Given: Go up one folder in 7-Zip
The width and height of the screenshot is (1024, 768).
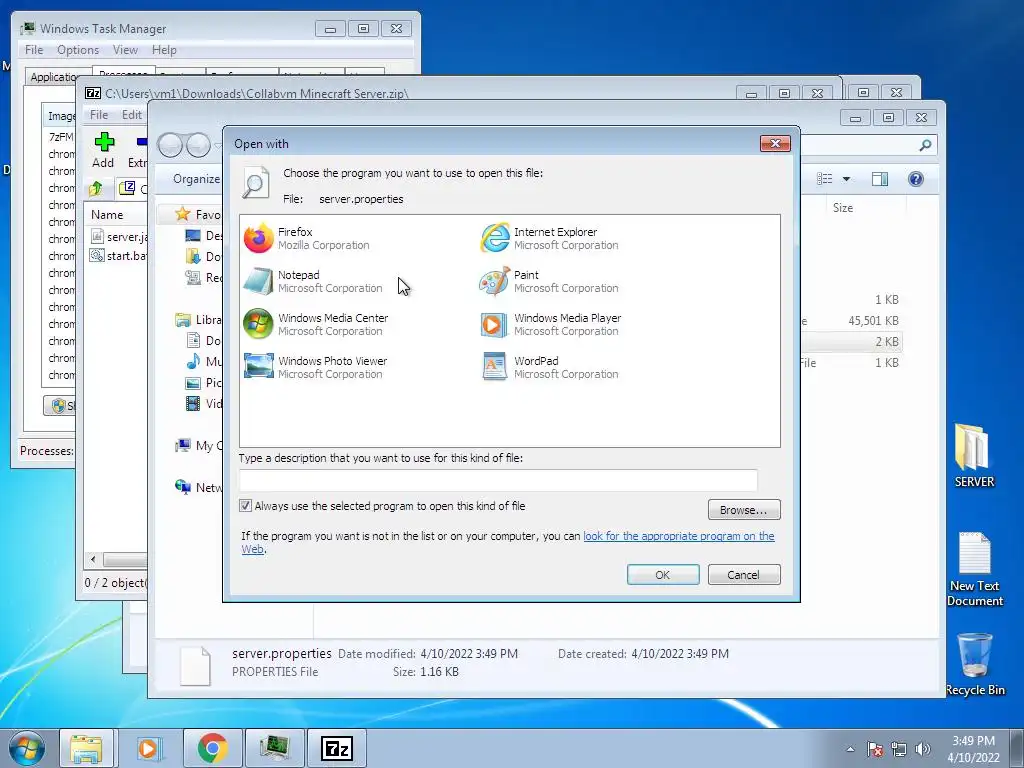Looking at the screenshot, I should tap(96, 189).
